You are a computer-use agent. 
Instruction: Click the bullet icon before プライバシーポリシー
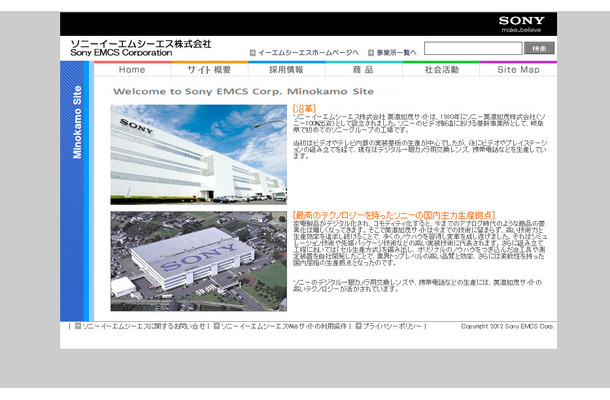pyautogui.click(x=359, y=326)
